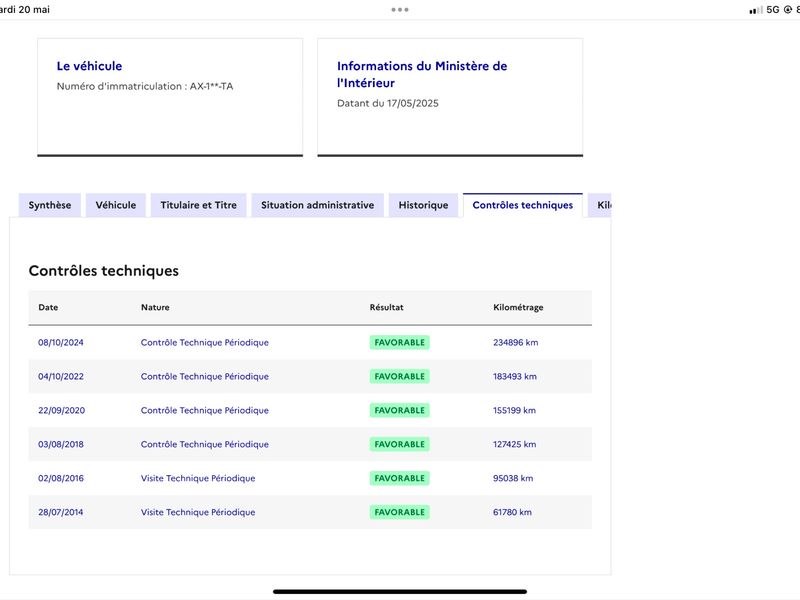800x600 pixels.
Task: Click the FAVORABLE badge for 28/07/2014
Action: pyautogui.click(x=399, y=512)
